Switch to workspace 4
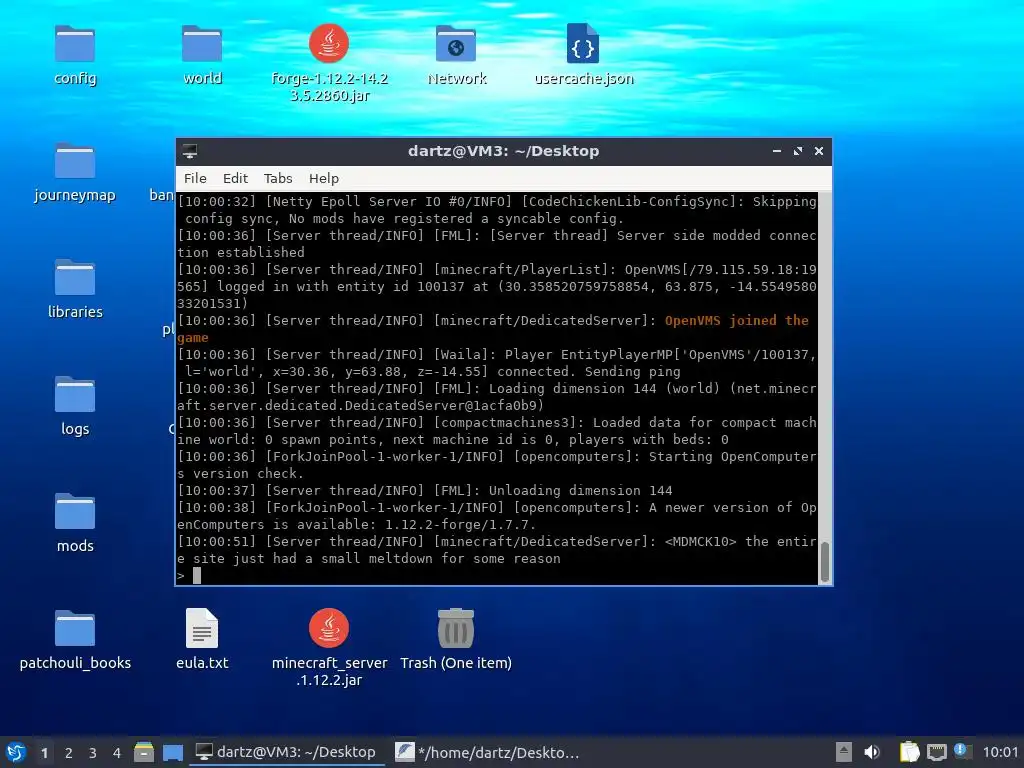Image resolution: width=1024 pixels, height=768 pixels. (117, 753)
